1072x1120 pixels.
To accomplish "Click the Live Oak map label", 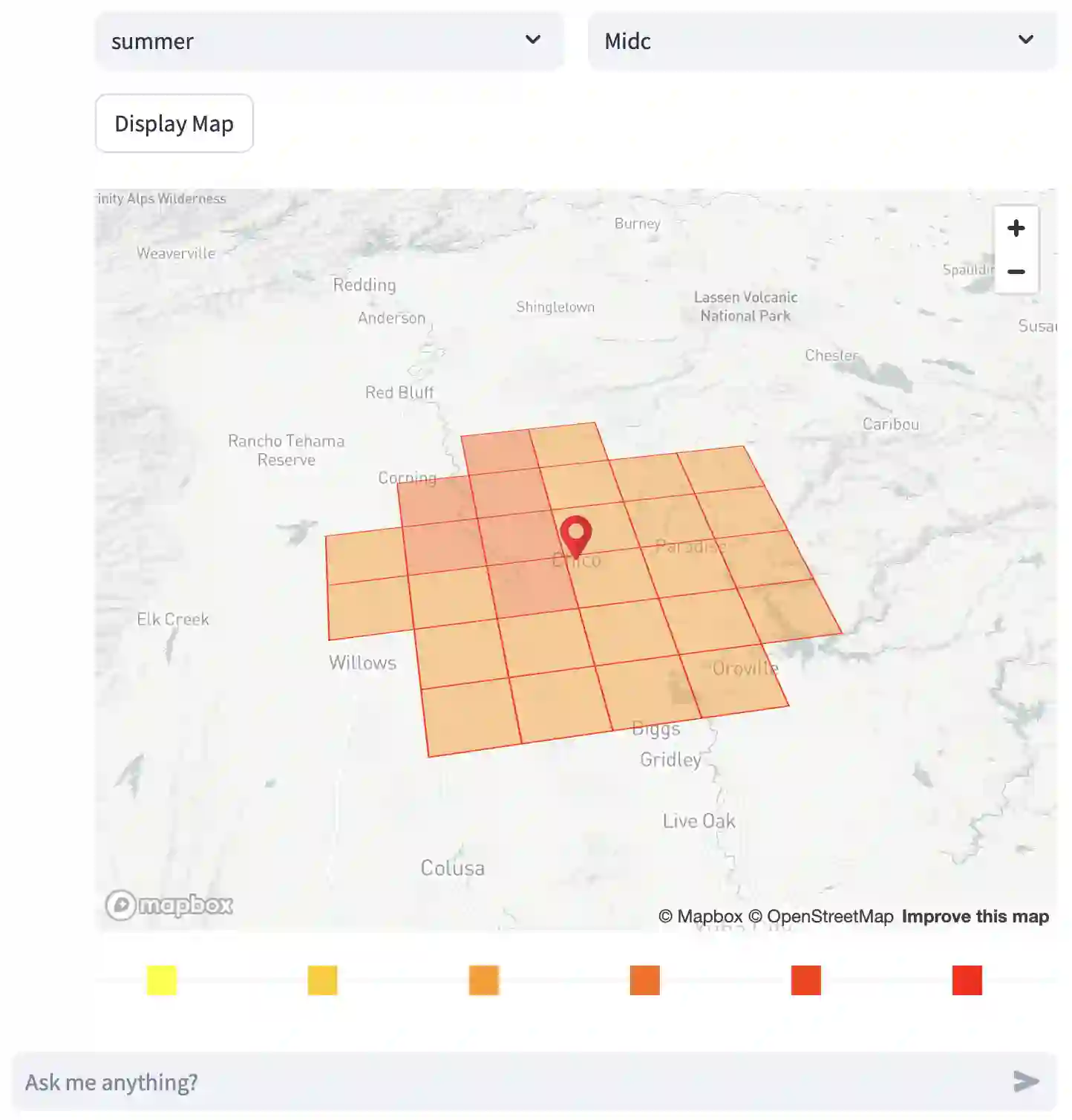I will [x=699, y=821].
